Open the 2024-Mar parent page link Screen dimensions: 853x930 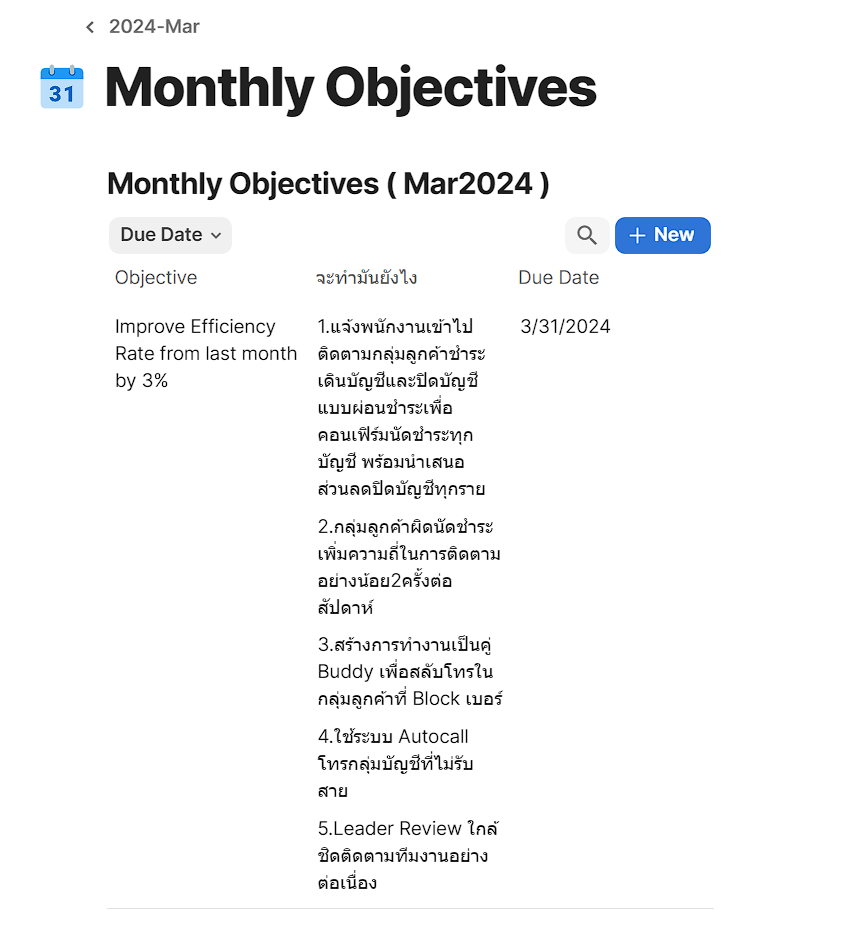click(154, 27)
